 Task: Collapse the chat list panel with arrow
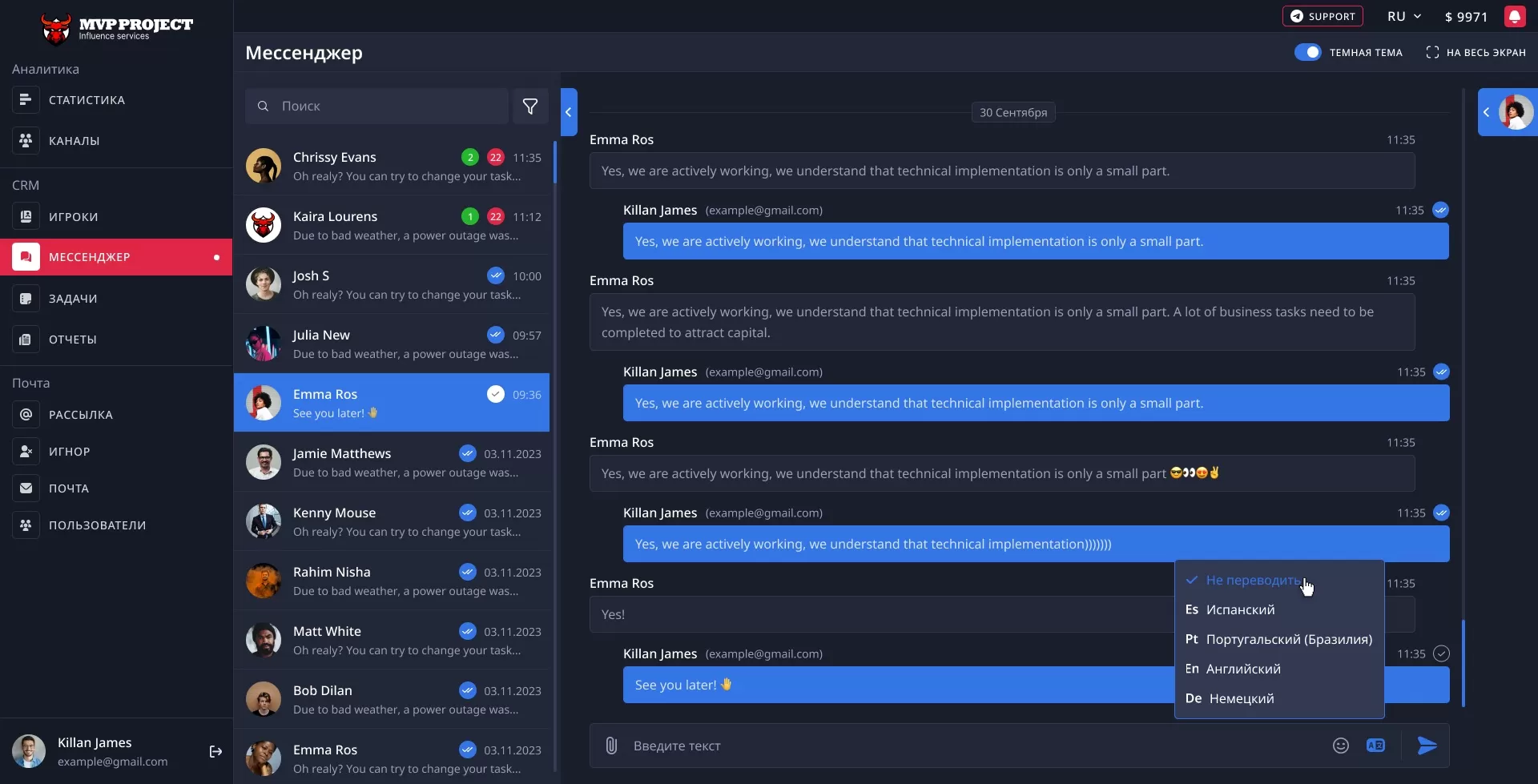tap(568, 112)
